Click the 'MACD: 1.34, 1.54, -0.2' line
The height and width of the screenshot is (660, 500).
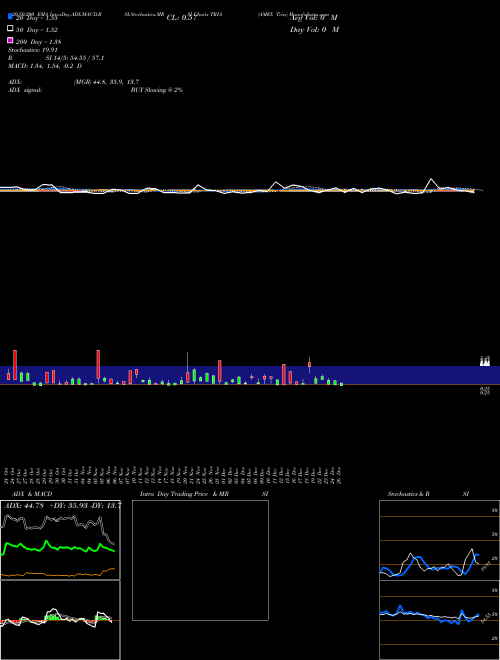(x=45, y=66)
